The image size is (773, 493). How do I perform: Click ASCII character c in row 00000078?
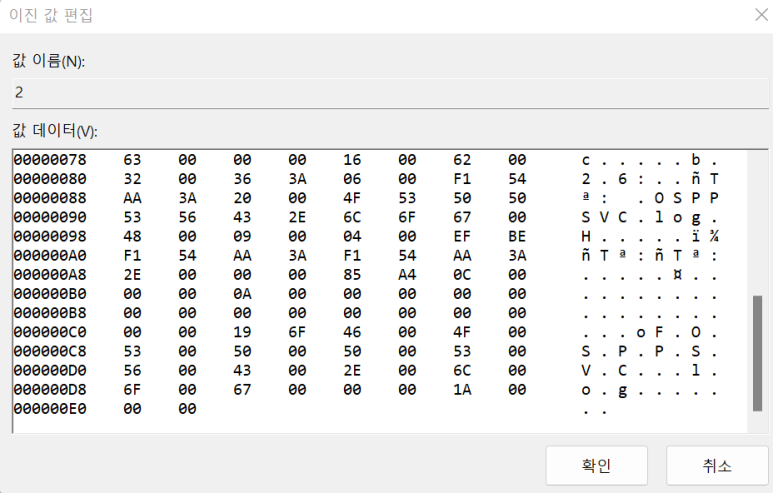click(x=586, y=160)
